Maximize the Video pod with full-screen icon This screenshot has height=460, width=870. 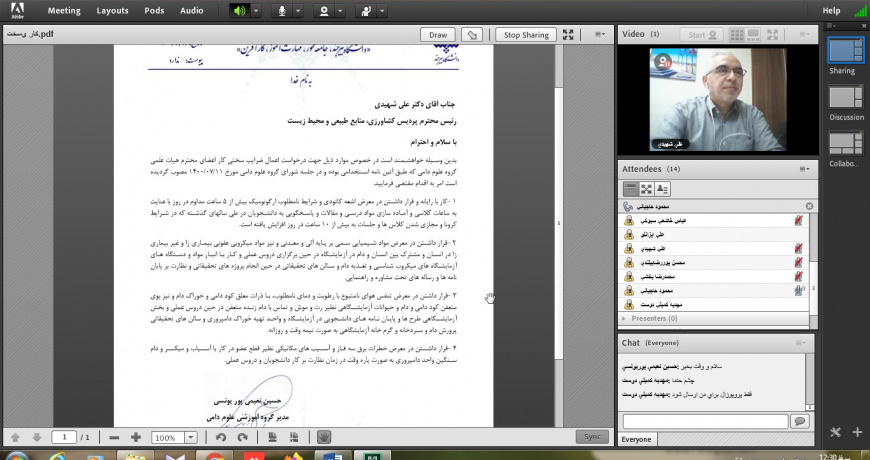[772, 34]
